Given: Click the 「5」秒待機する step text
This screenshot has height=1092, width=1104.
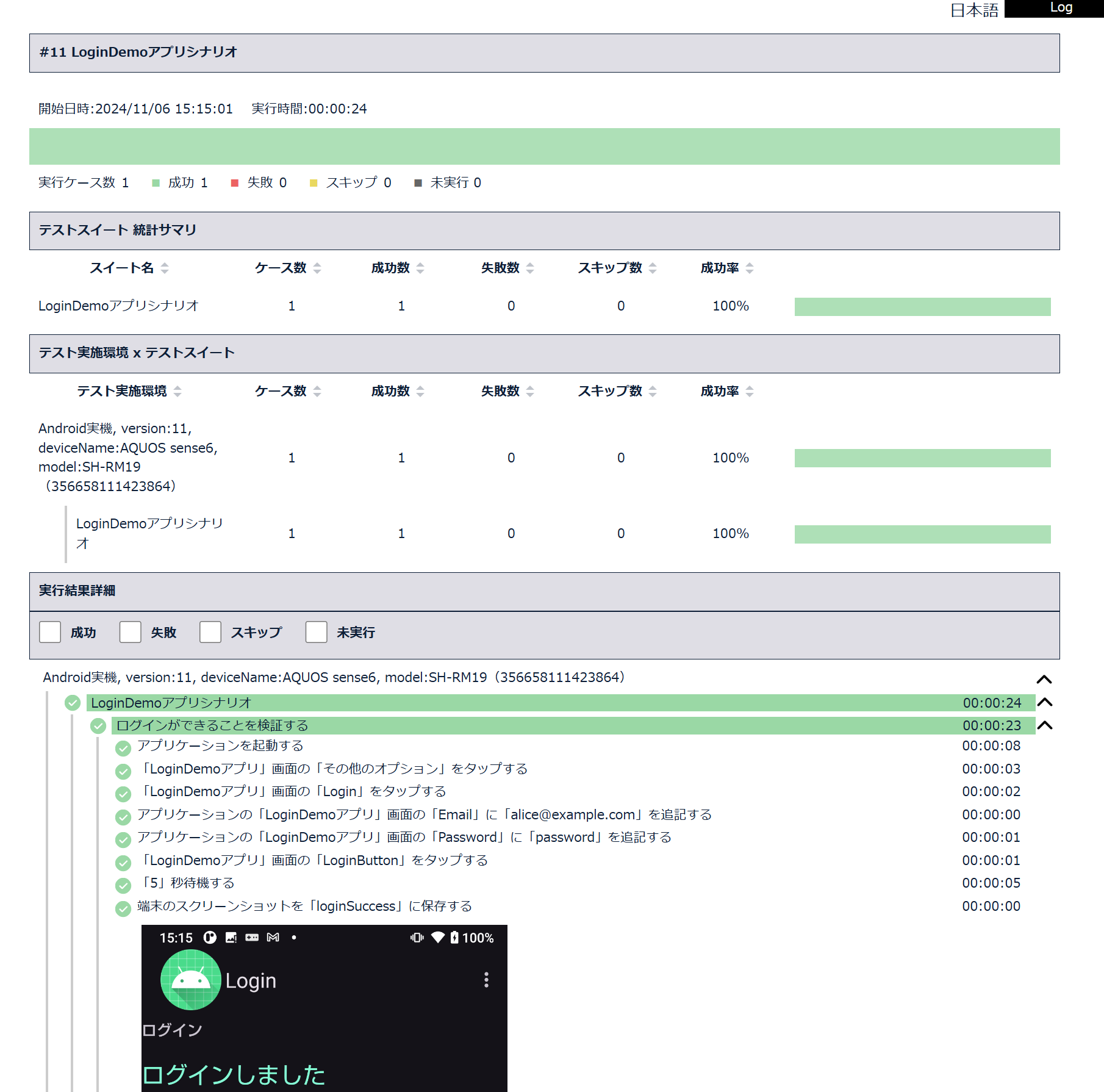Looking at the screenshot, I should [x=187, y=883].
